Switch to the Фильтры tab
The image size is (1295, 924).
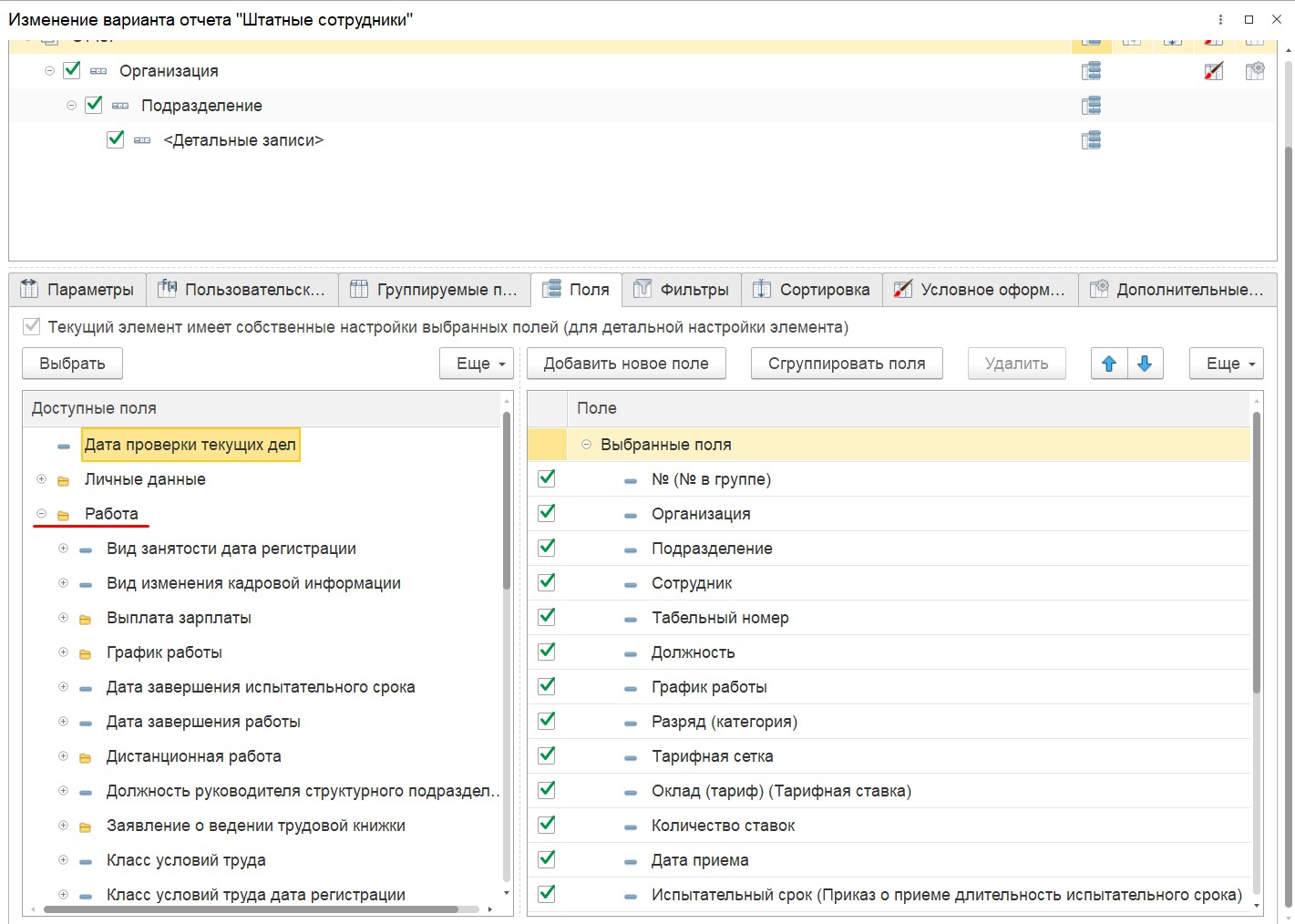682,290
